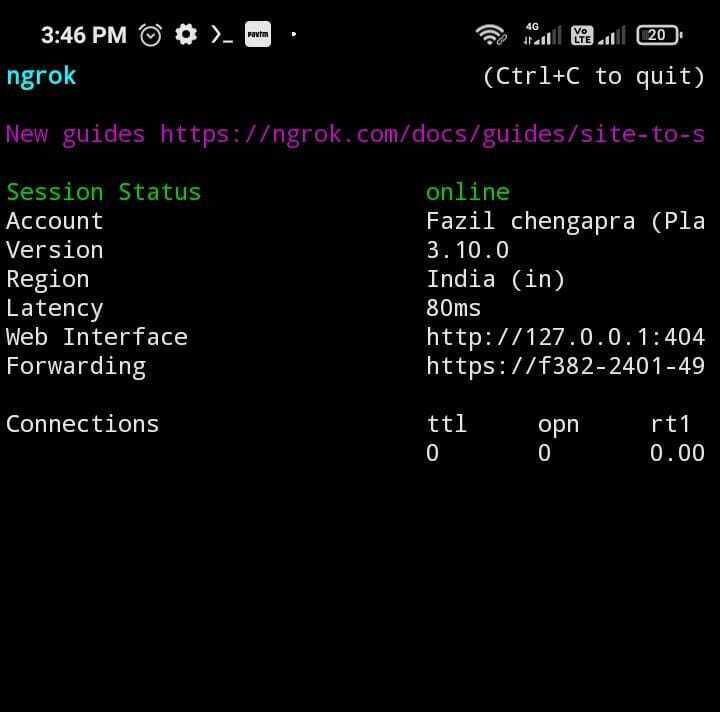Tap the green "online" session status
Image resolution: width=720 pixels, height=712 pixels.
[x=467, y=192]
